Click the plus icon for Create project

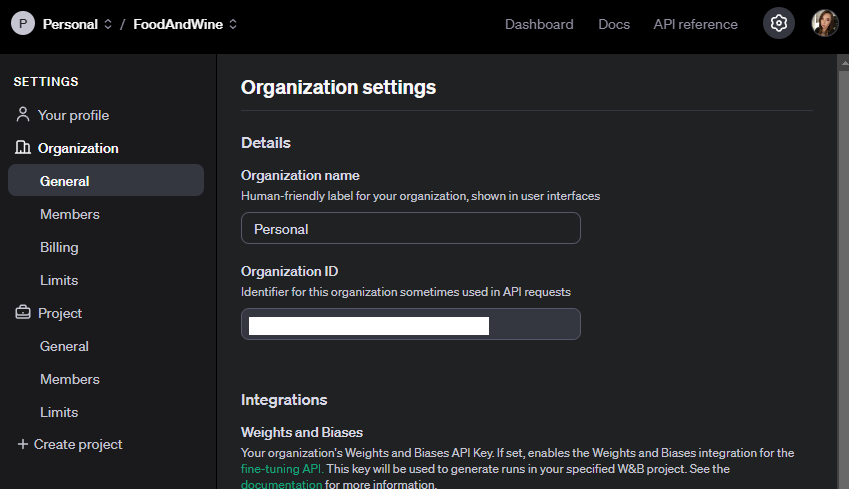23,444
